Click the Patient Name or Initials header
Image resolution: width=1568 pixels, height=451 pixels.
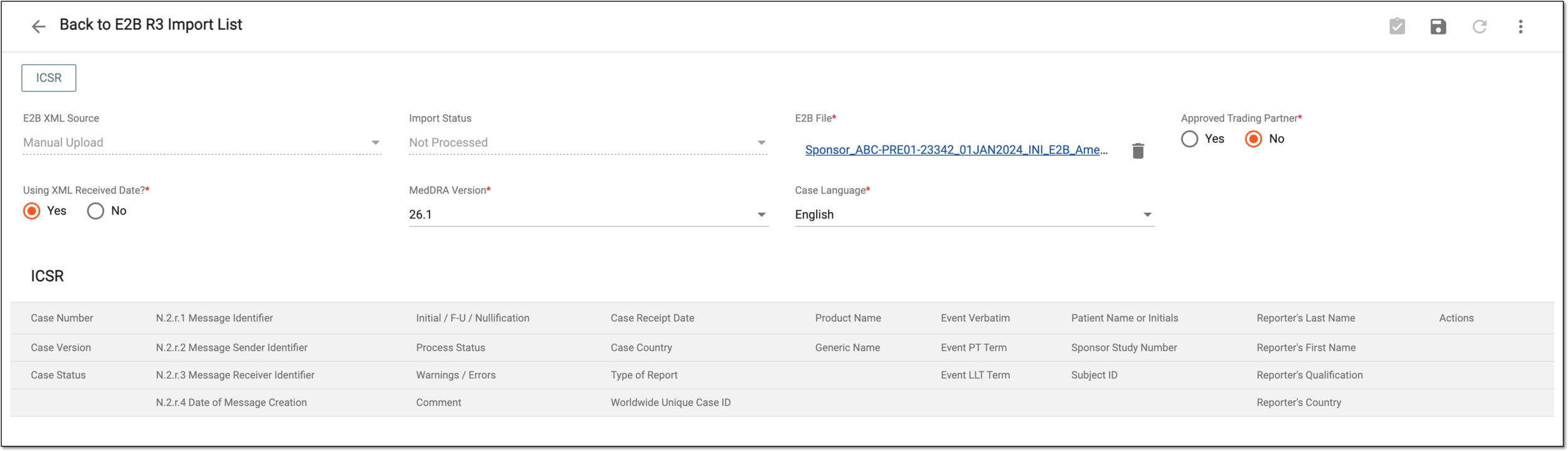(1125, 318)
